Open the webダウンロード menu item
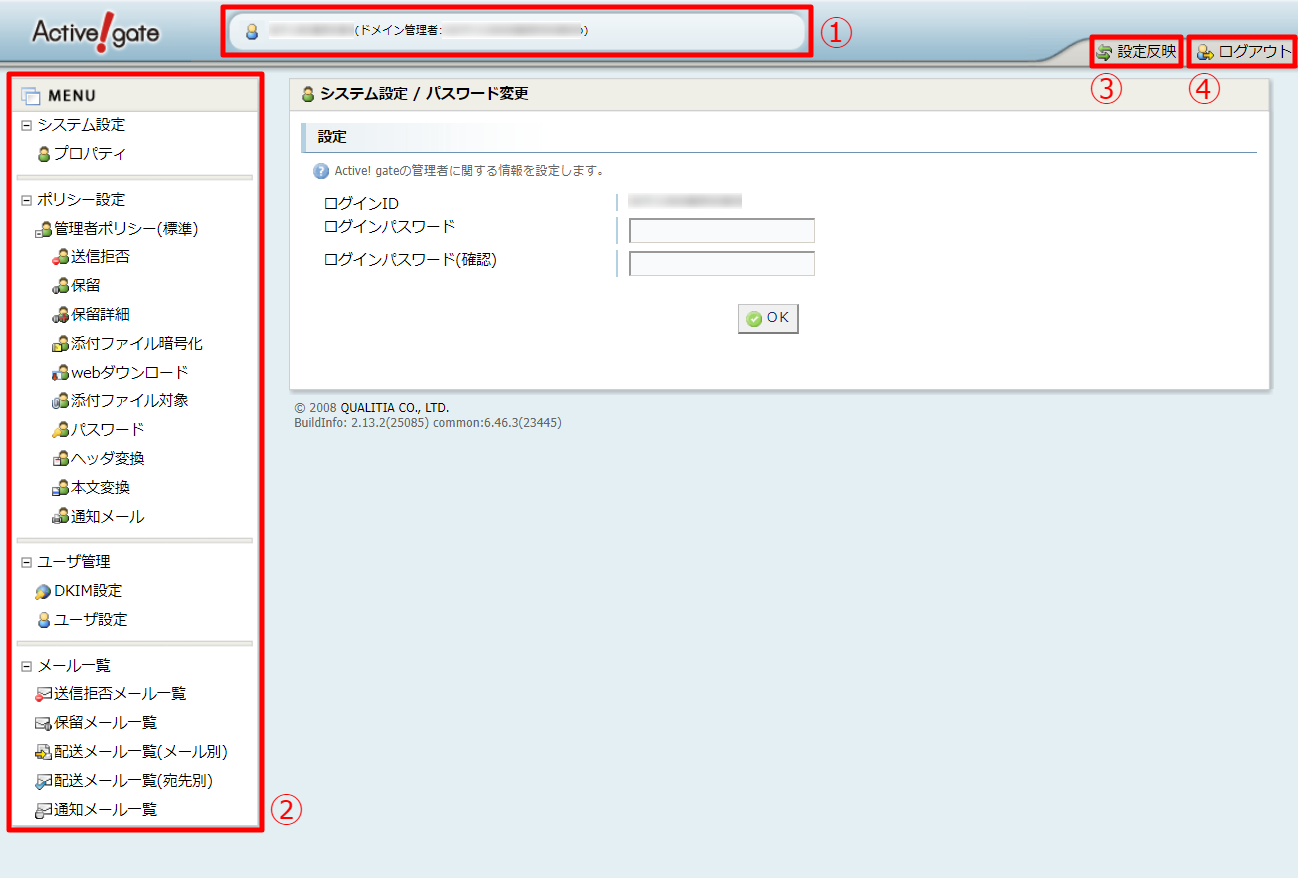This screenshot has height=878, width=1298. click(129, 372)
